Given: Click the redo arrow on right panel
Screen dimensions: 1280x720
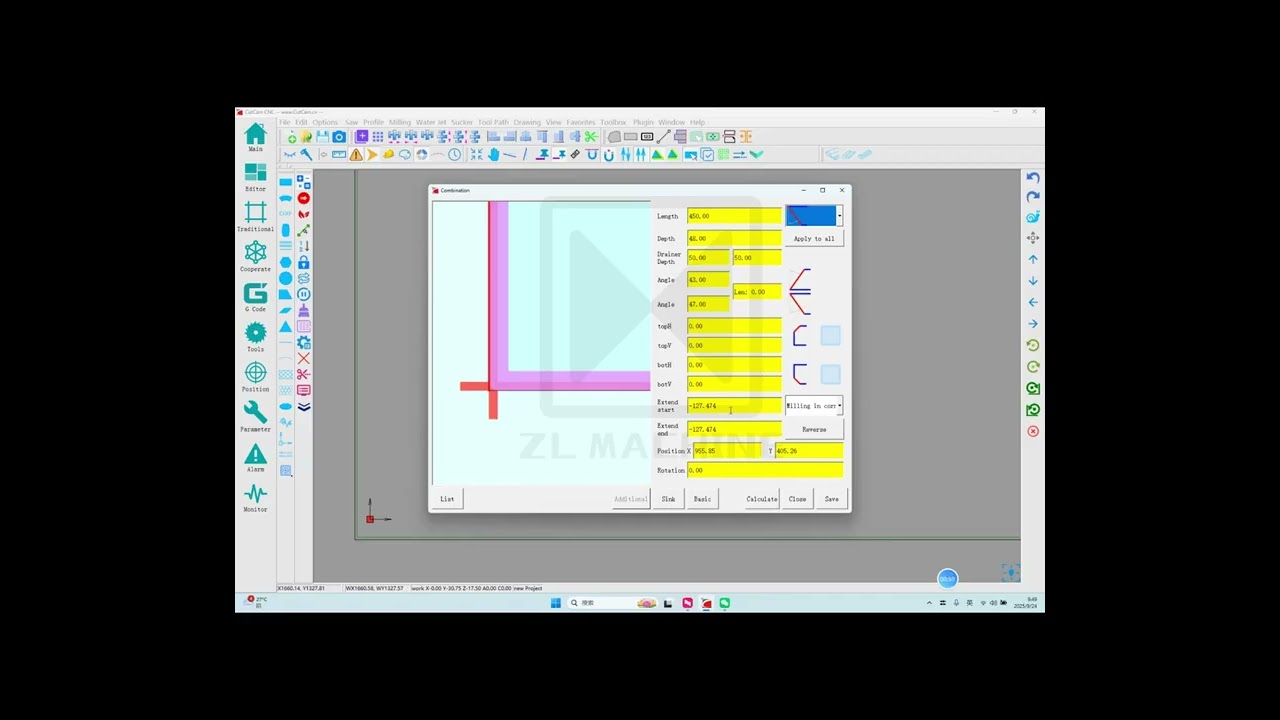Looking at the screenshot, I should point(1033,197).
